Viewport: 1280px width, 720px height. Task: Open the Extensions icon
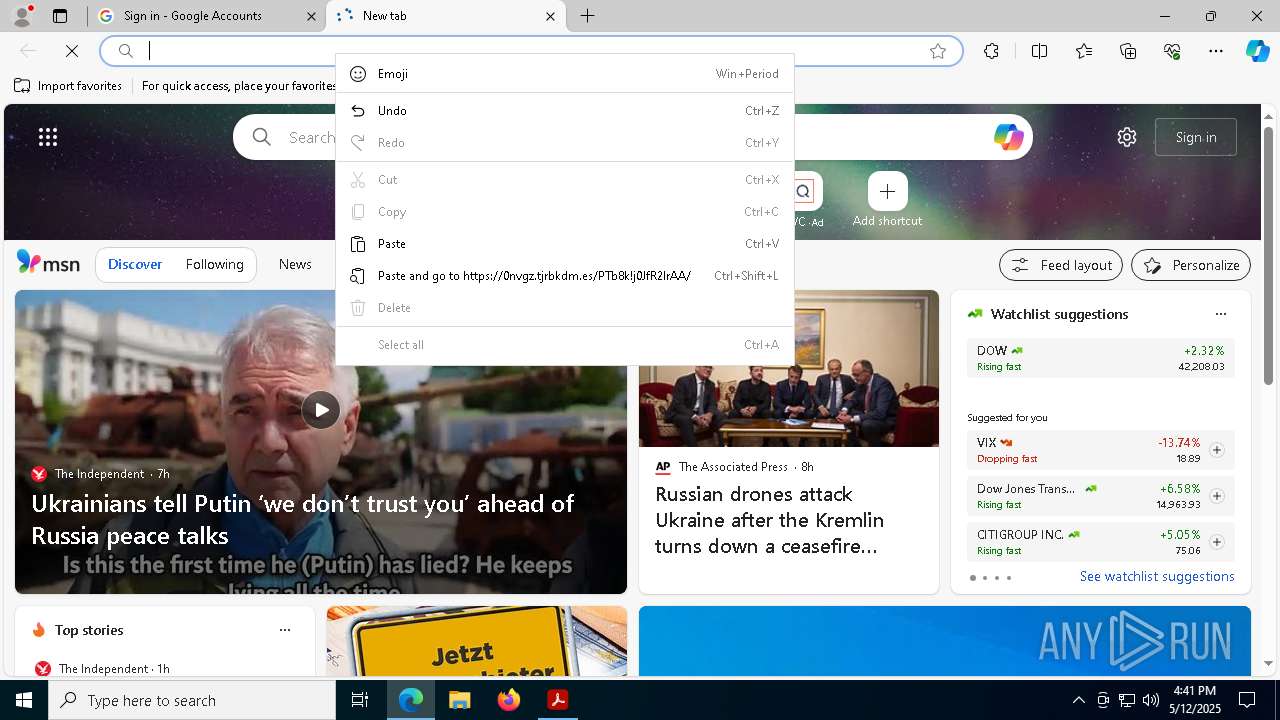click(991, 51)
